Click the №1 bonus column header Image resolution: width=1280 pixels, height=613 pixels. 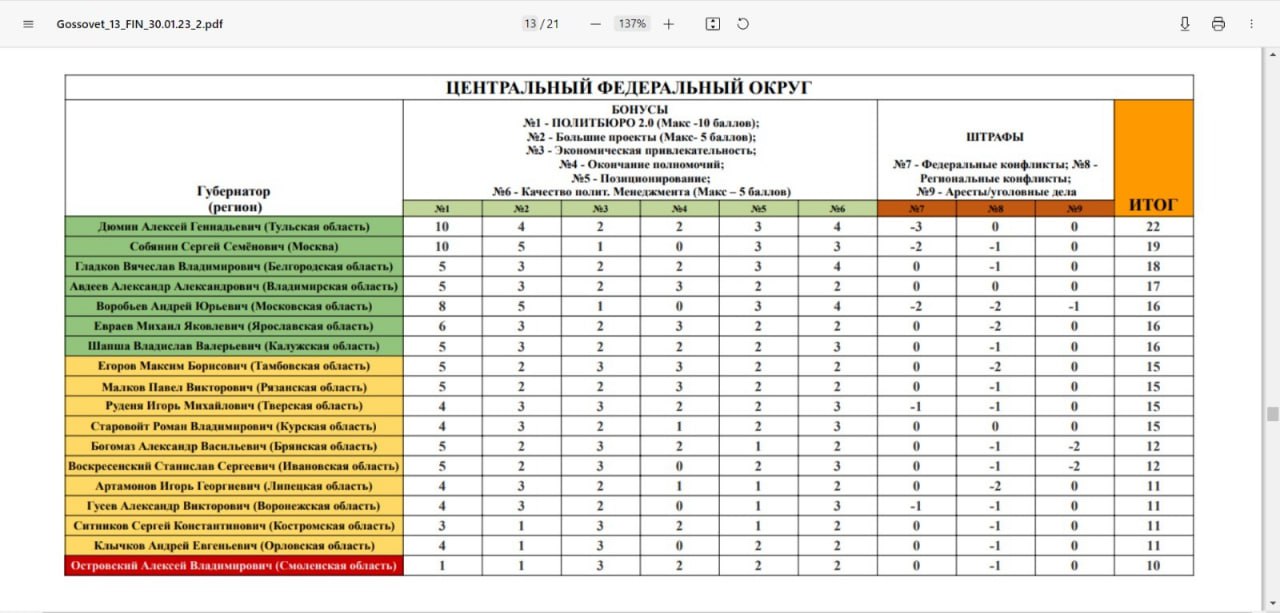442,208
